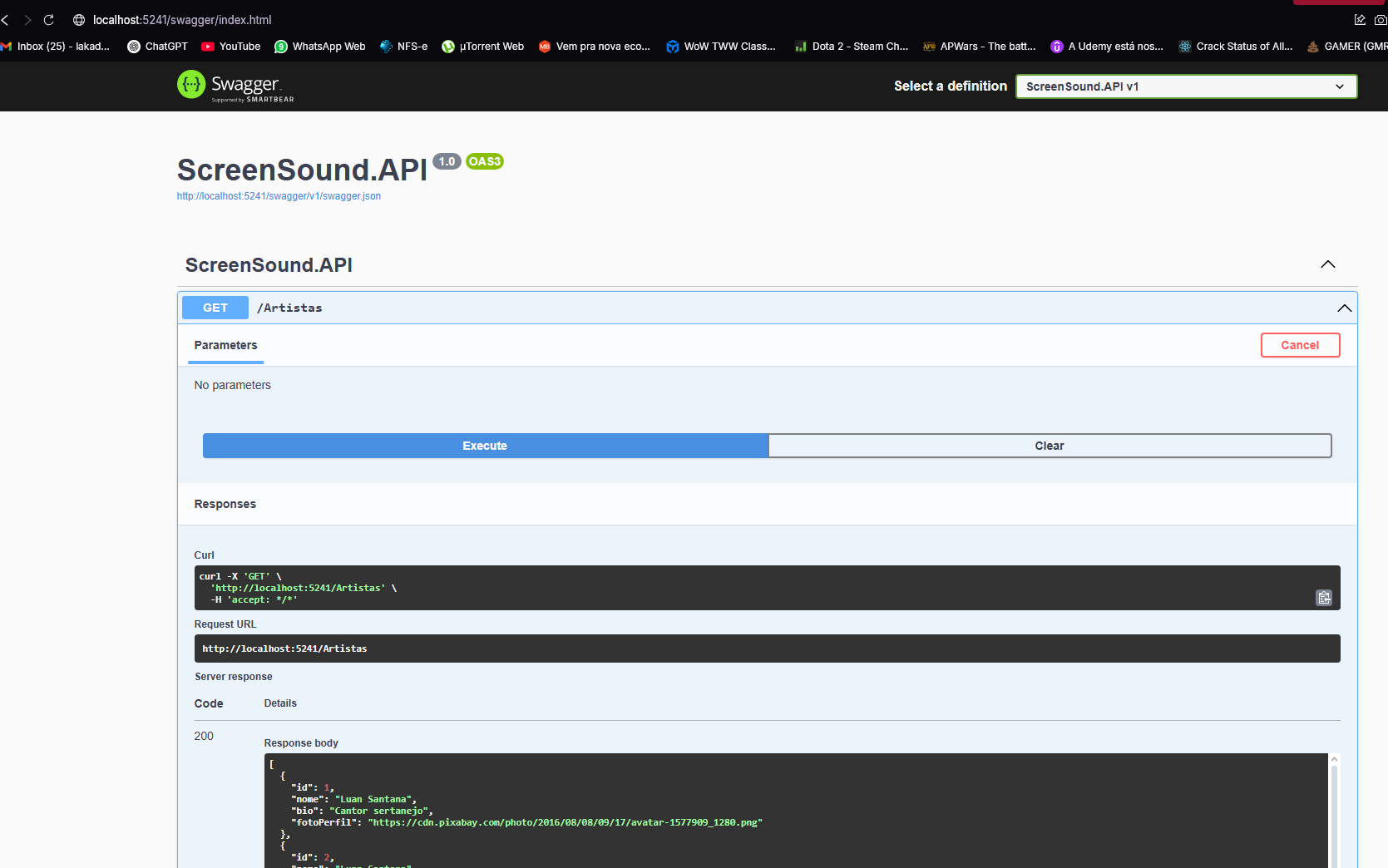Open the swagger.json link

(x=279, y=196)
